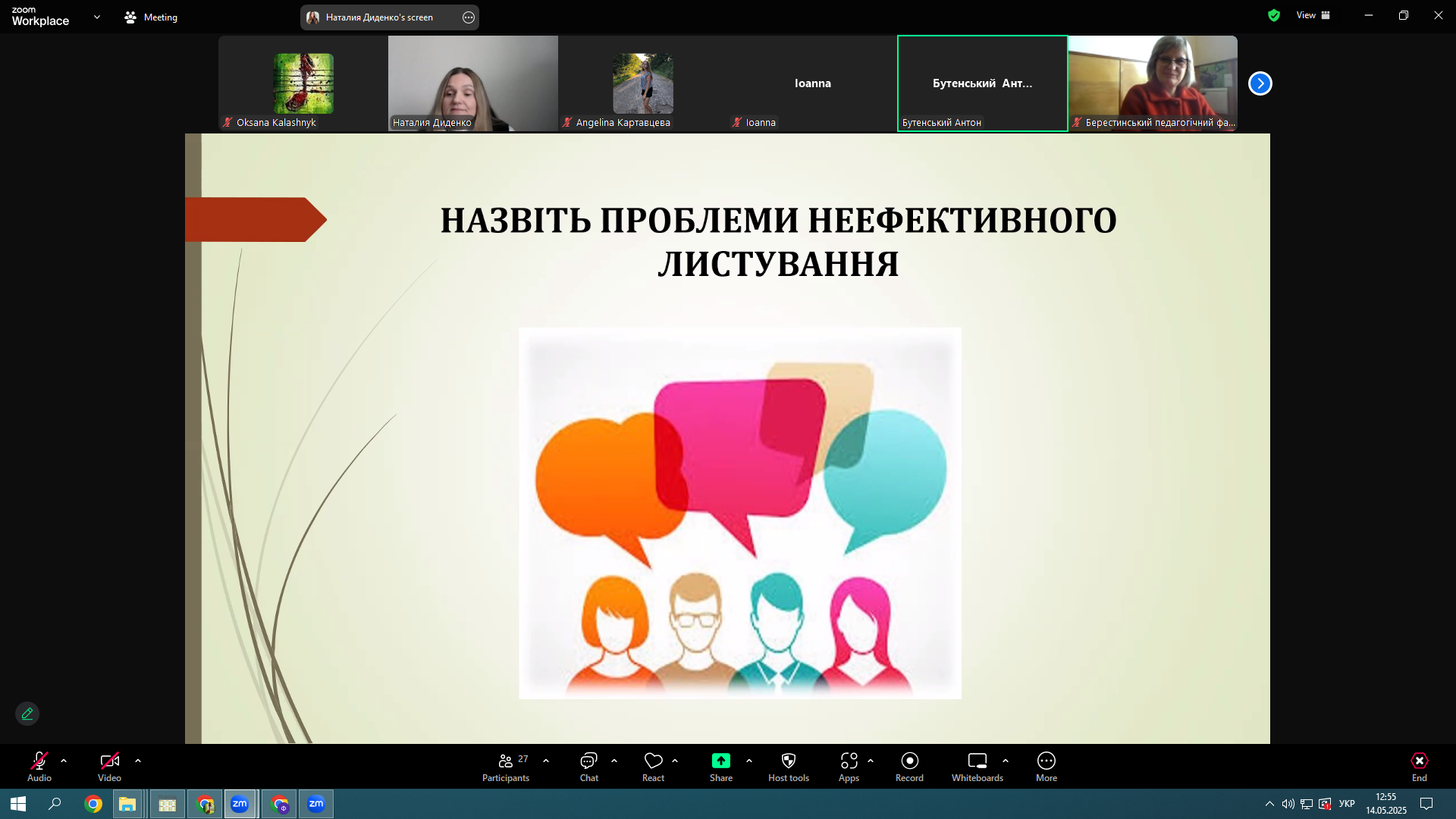Open the Zoom Workplace dropdown chevron
The height and width of the screenshot is (819, 1456).
[x=97, y=17]
